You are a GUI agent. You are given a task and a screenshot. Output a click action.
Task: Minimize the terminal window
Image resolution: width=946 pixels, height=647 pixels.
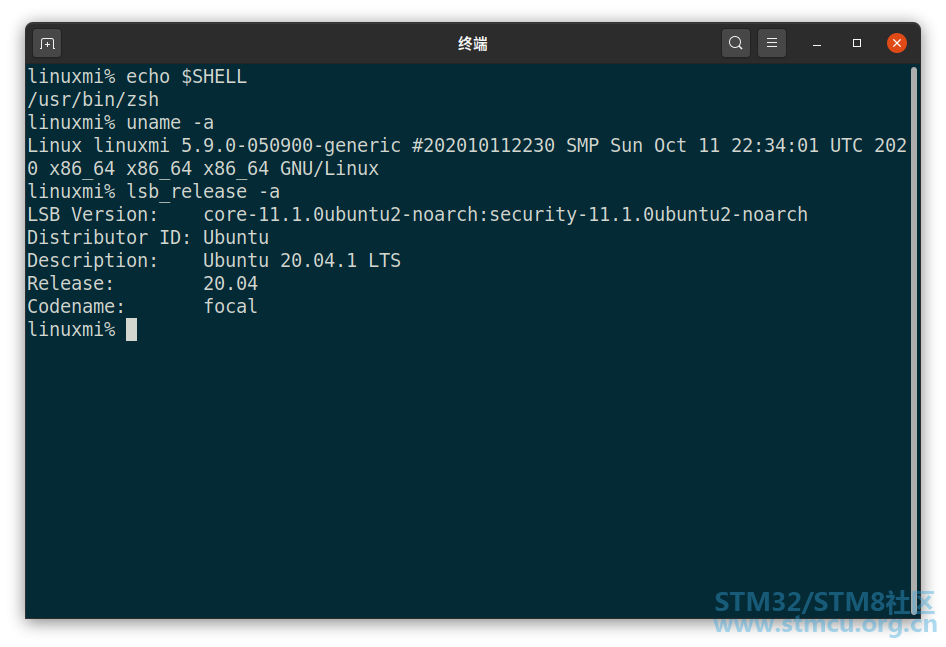pyautogui.click(x=817, y=43)
